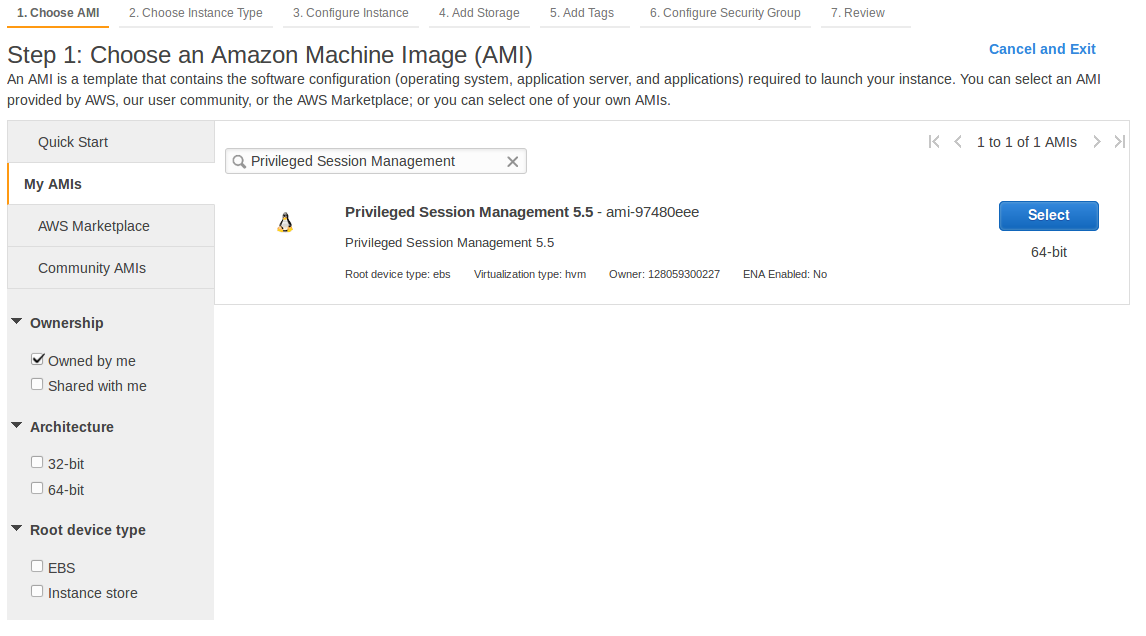The width and height of the screenshot is (1146, 636).
Task: Enable the Shared with me filter
Action: point(38,385)
